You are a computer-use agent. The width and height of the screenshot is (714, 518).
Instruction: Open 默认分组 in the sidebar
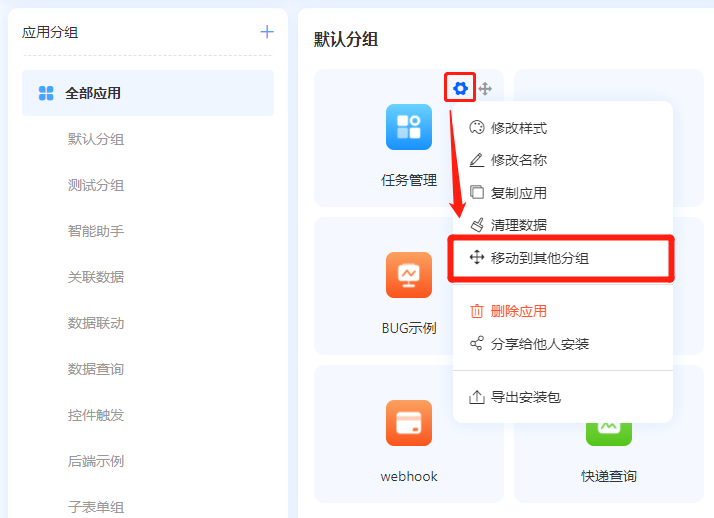pos(96,139)
